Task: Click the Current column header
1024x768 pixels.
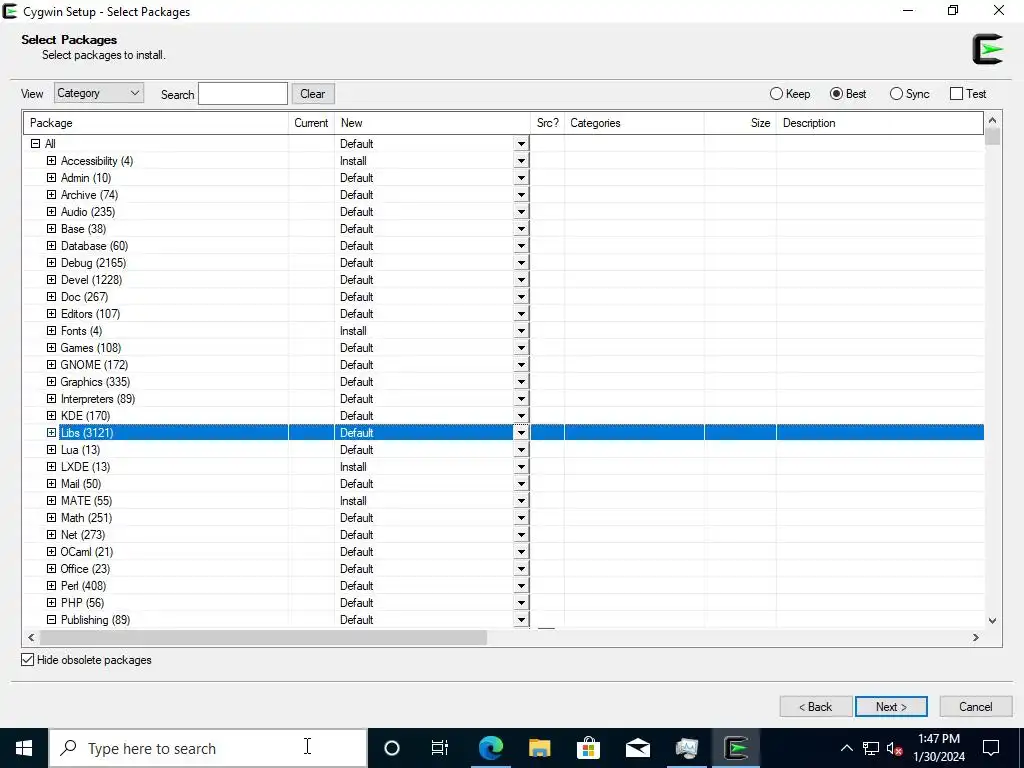Action: 312,123
